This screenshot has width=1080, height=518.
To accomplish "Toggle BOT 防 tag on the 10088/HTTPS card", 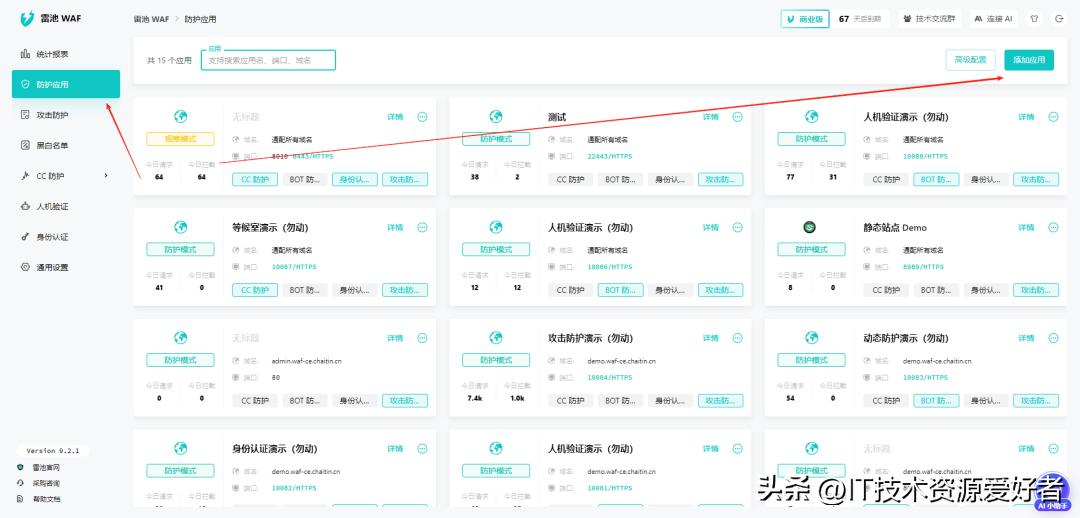I will [x=937, y=180].
